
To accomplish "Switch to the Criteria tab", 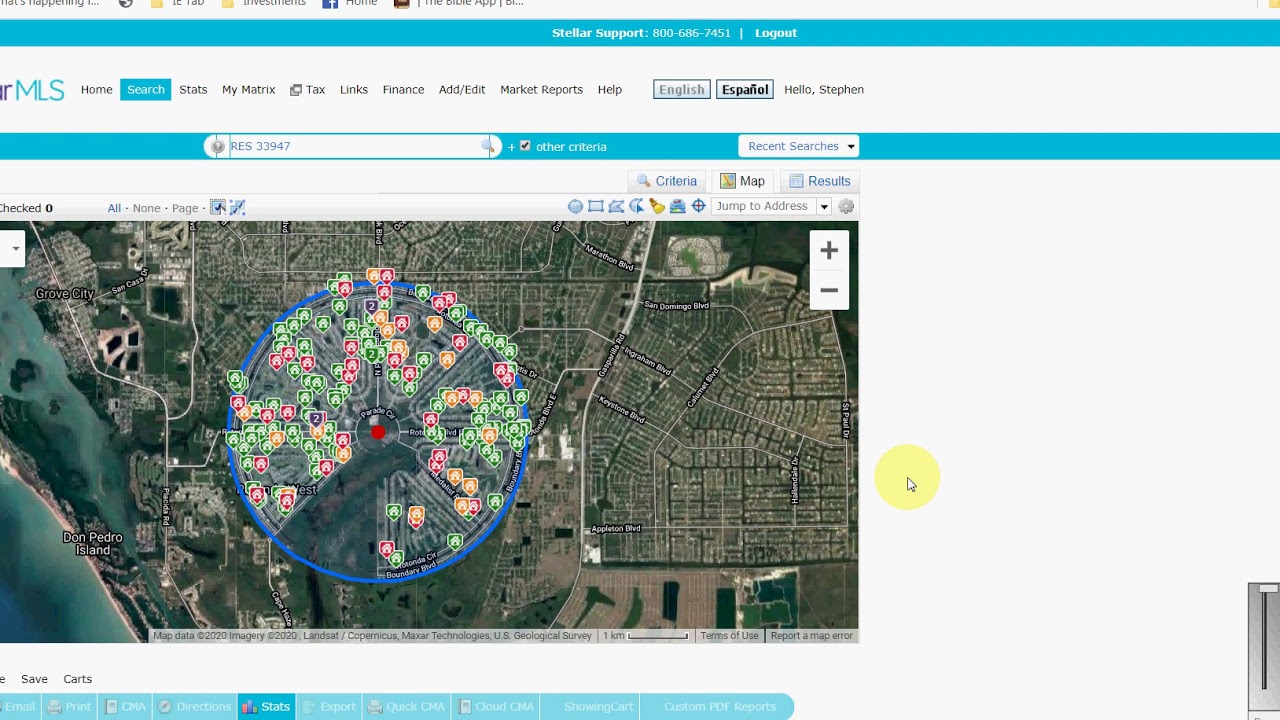I will 667,181.
